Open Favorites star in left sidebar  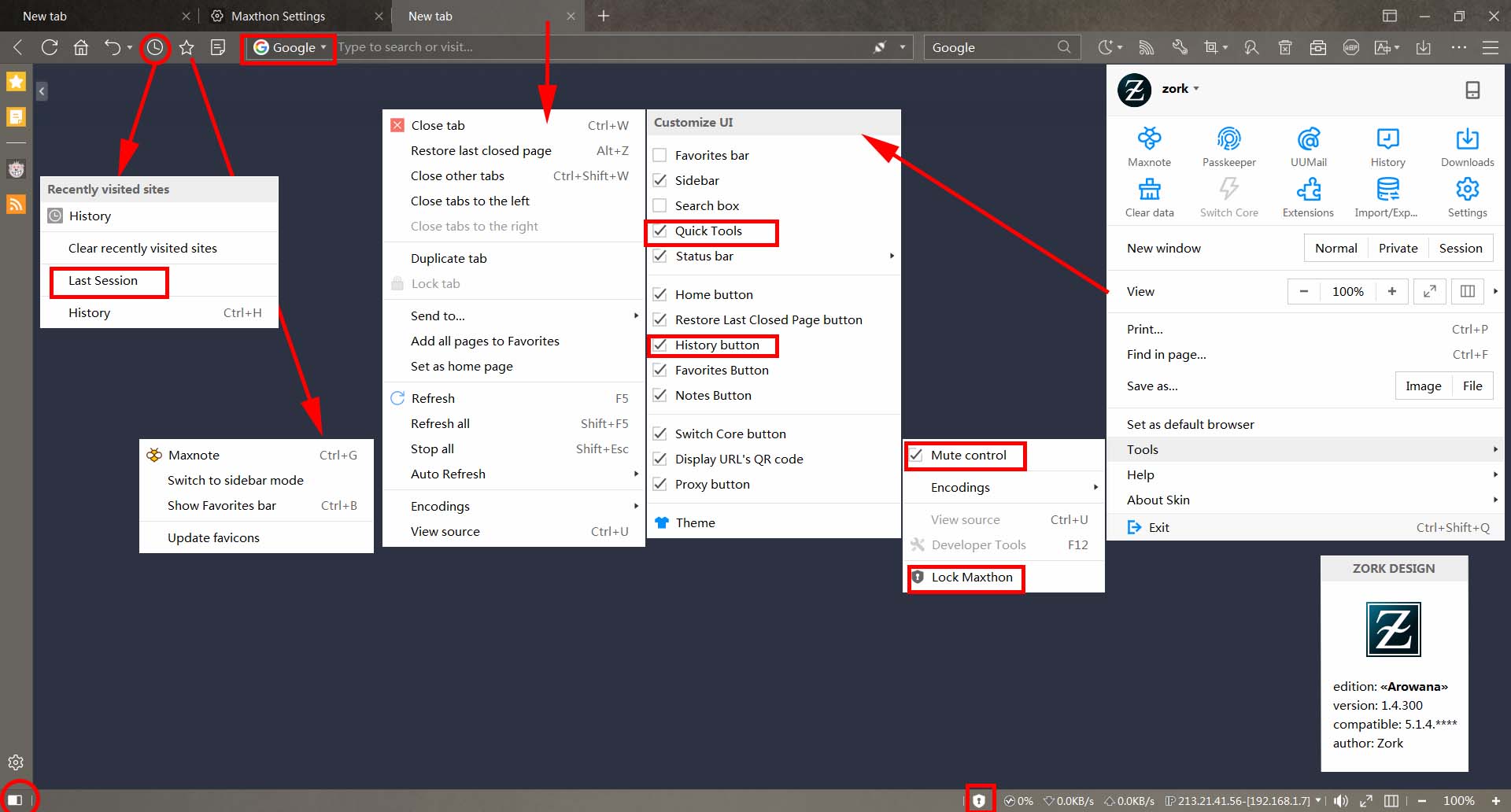pyautogui.click(x=16, y=81)
